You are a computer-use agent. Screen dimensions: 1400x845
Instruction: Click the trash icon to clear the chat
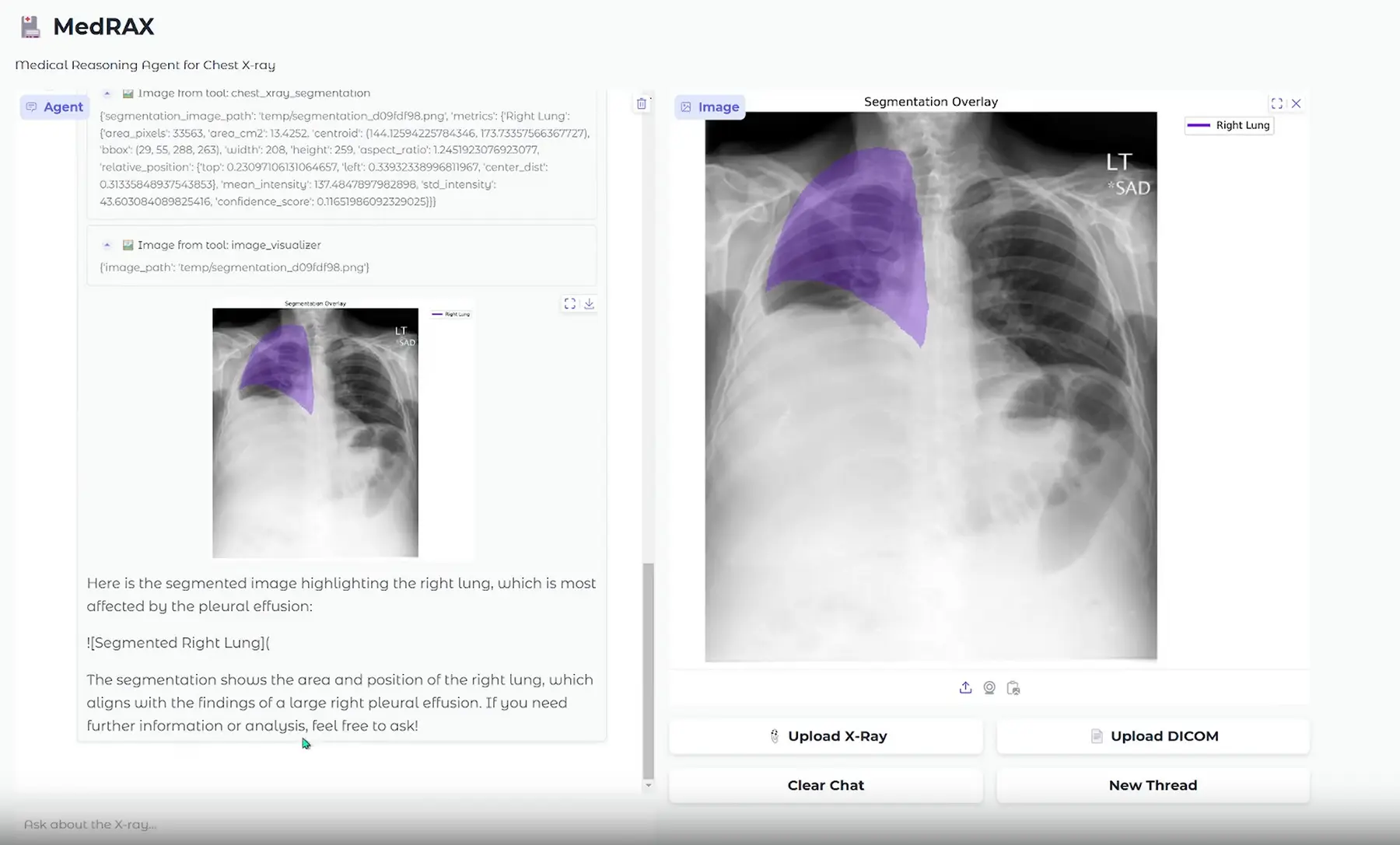pyautogui.click(x=642, y=103)
